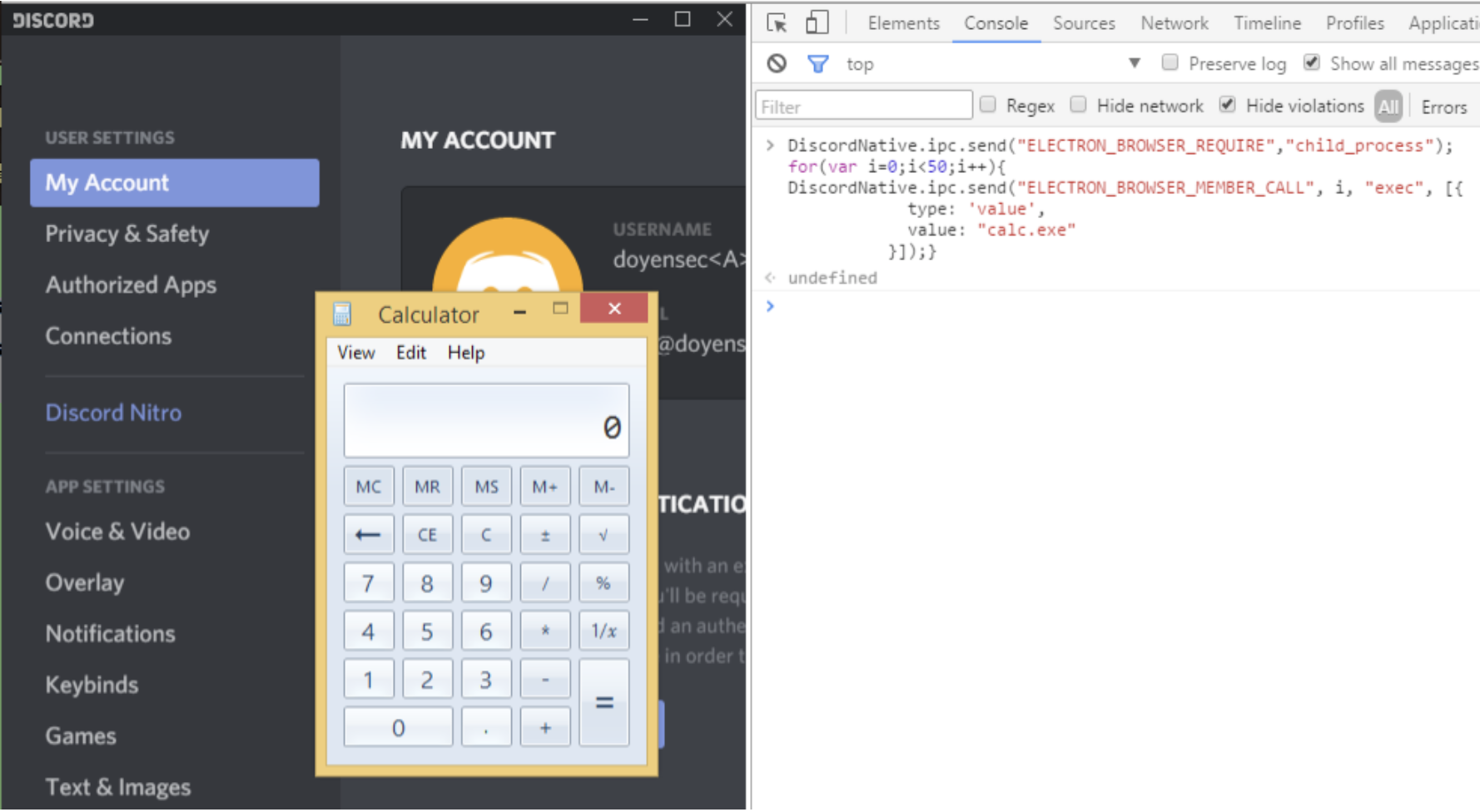The width and height of the screenshot is (1480, 812).
Task: Uncheck the Hide violations checkbox
Action: coord(1227,105)
